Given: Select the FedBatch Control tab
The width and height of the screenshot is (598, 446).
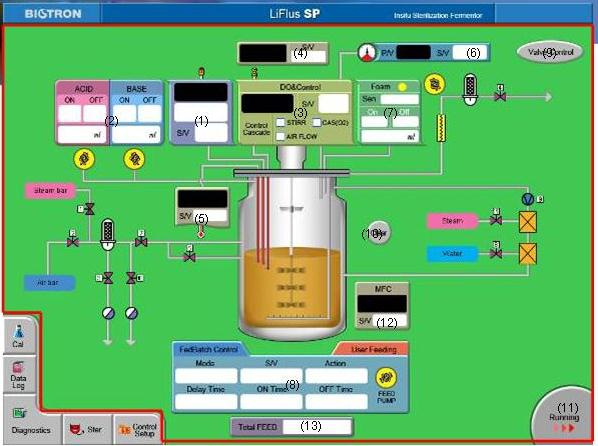Looking at the screenshot, I should [x=209, y=349].
